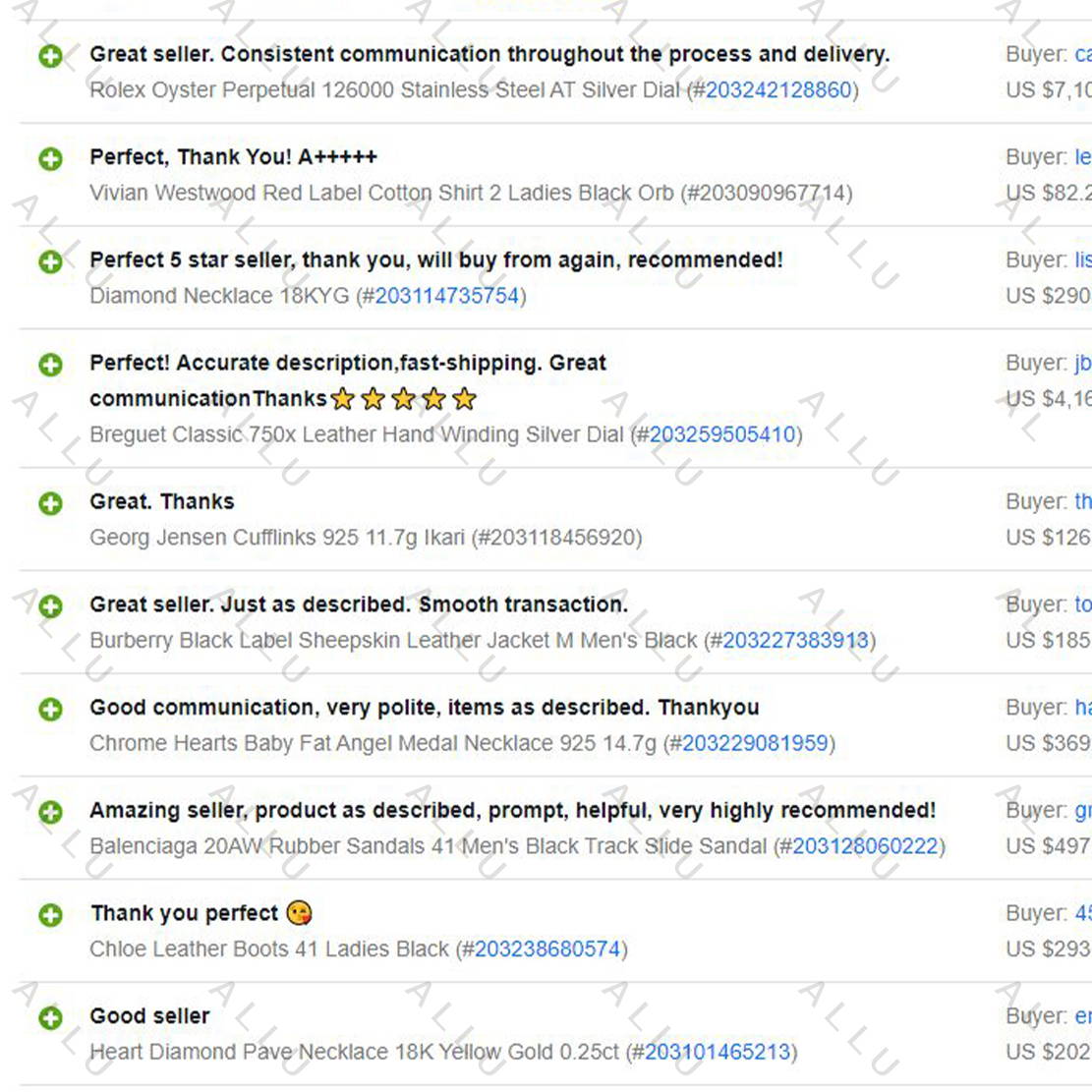Image resolution: width=1092 pixels, height=1092 pixels.
Task: Click kissing emoji after Thank you perfect
Action: 300,912
